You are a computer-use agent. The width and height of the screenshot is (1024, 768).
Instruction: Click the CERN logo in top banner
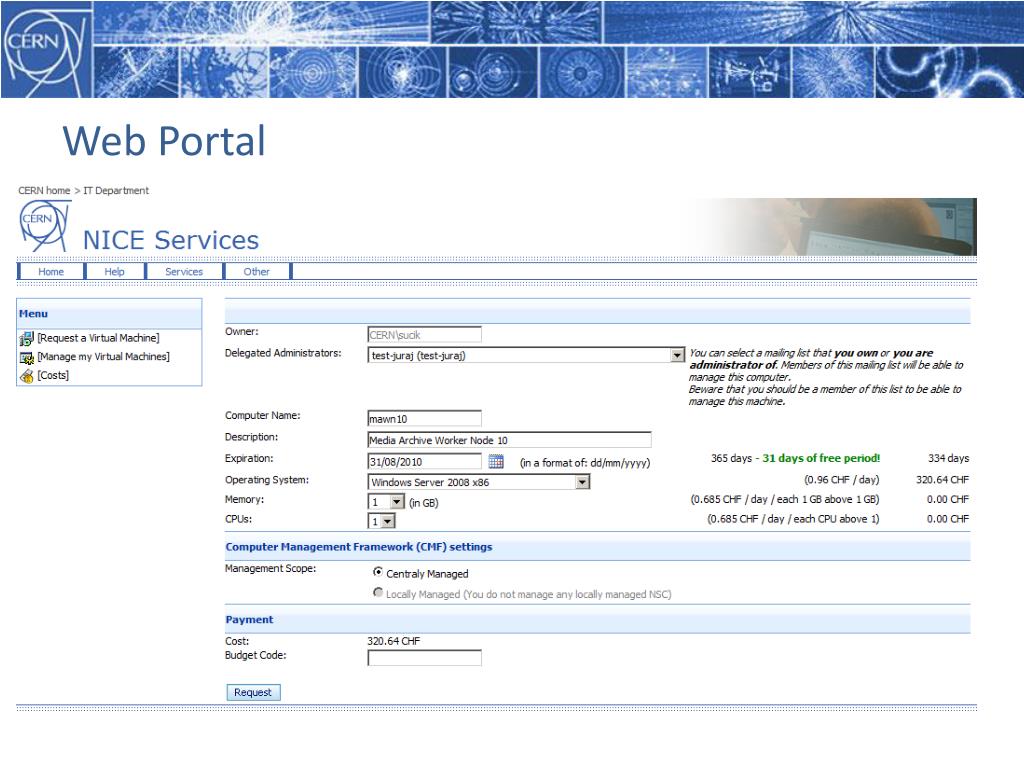[x=46, y=50]
